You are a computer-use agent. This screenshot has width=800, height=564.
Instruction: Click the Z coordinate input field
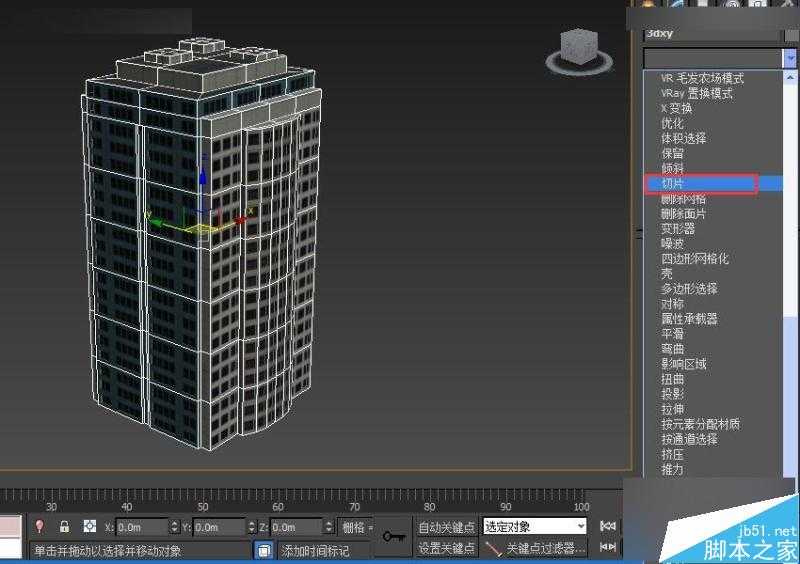point(297,527)
